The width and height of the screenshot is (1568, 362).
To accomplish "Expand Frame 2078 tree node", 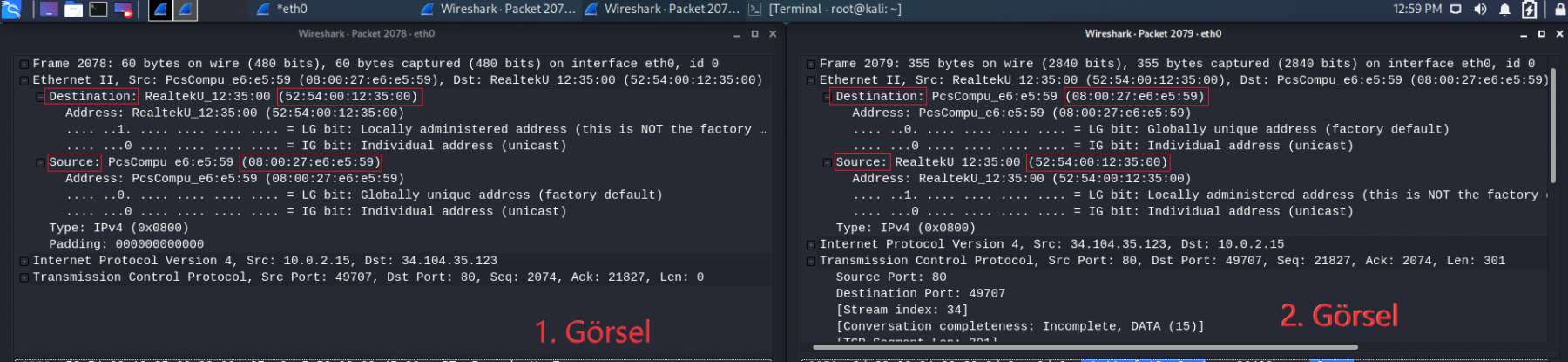I will 24,64.
